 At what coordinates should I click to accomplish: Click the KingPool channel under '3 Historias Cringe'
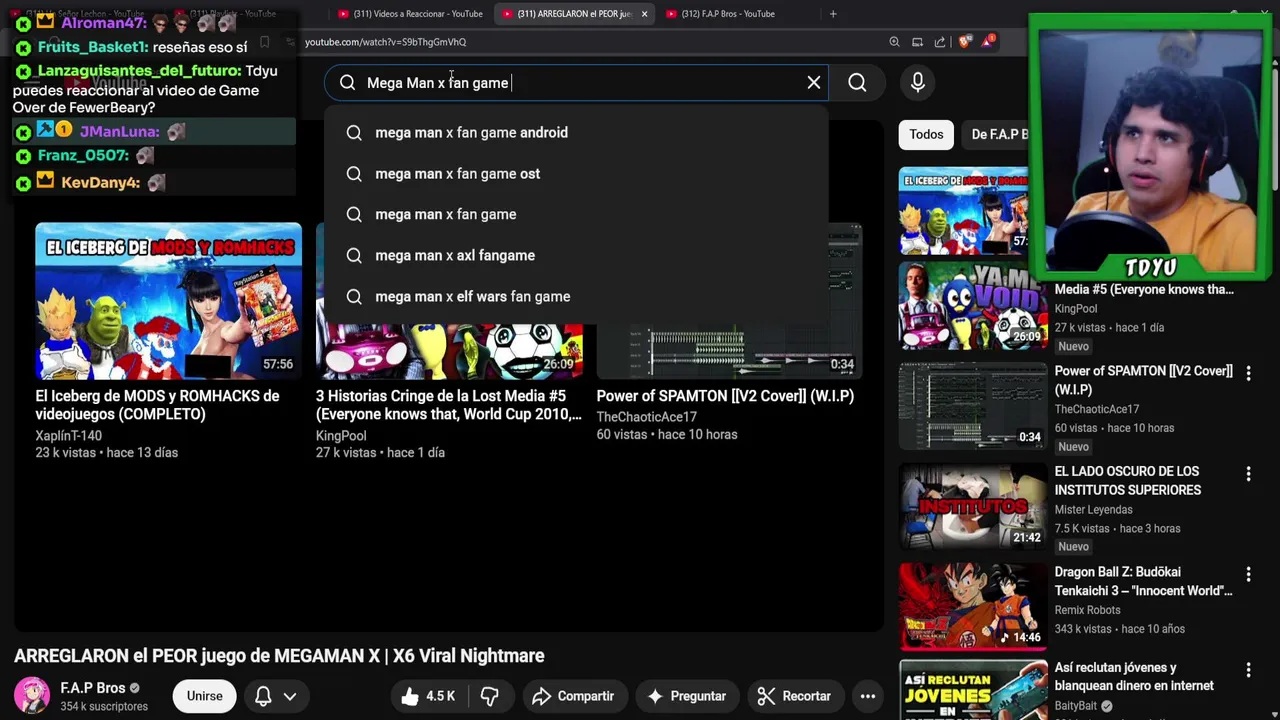pos(341,436)
